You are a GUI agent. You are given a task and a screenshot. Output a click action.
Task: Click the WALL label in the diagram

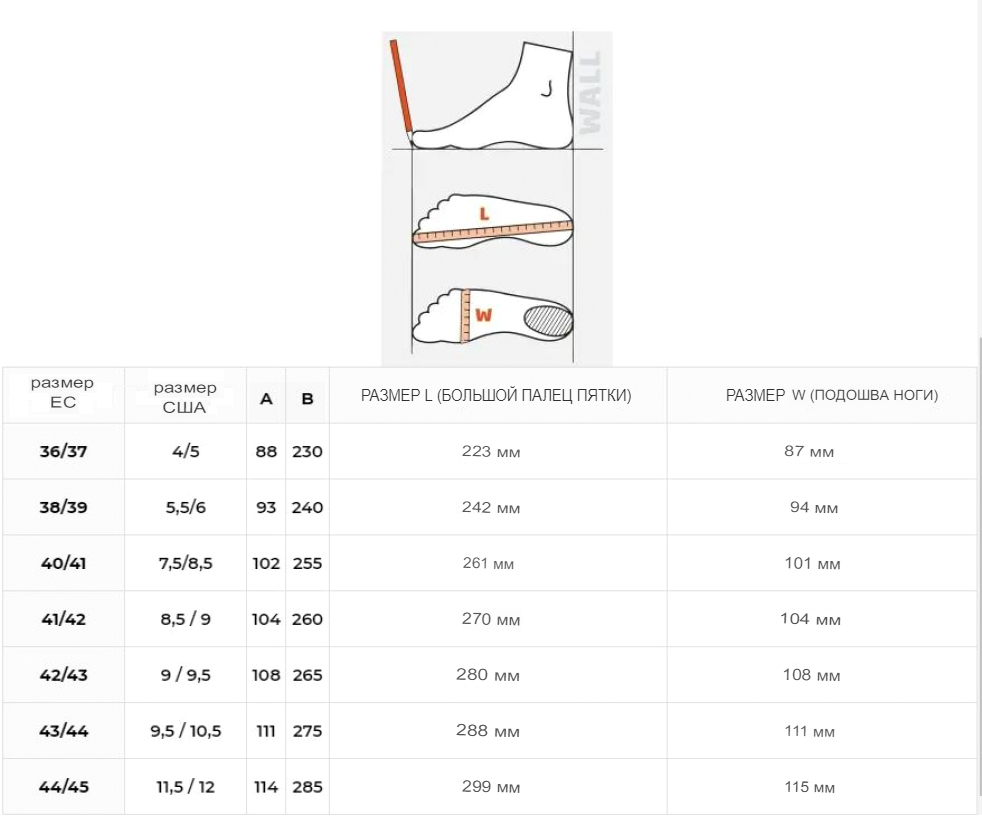(x=591, y=92)
